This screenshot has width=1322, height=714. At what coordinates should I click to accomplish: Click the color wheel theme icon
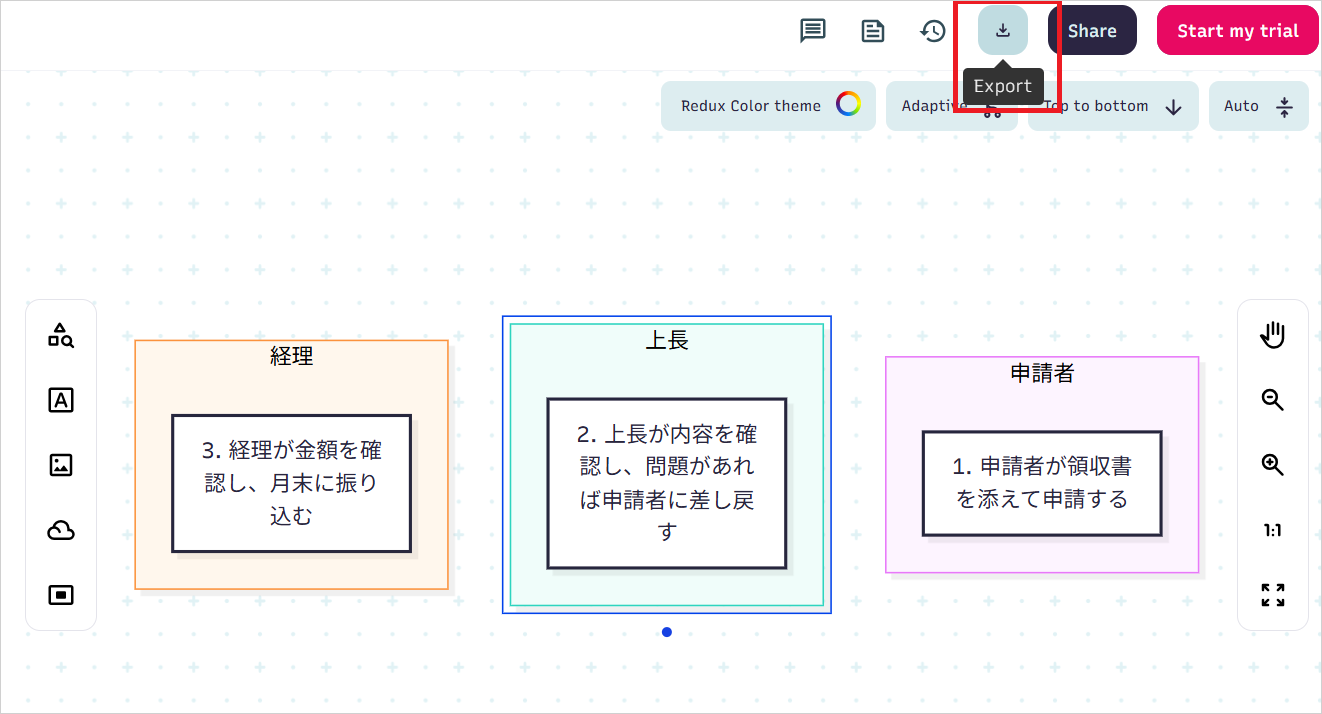[x=848, y=104]
